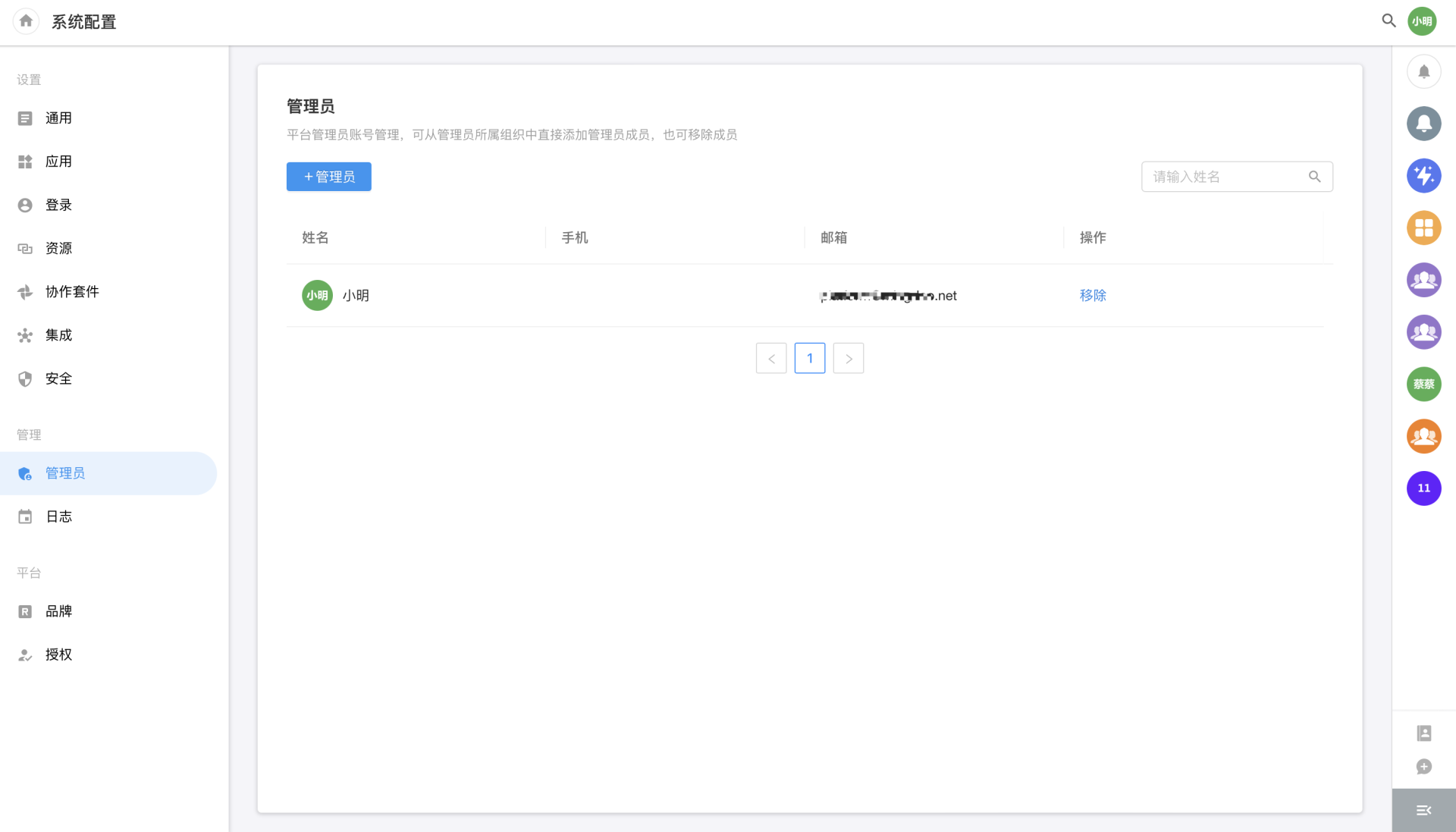Image resolution: width=1456 pixels, height=832 pixels.
Task: Open the orange grid apps icon
Action: (x=1423, y=228)
